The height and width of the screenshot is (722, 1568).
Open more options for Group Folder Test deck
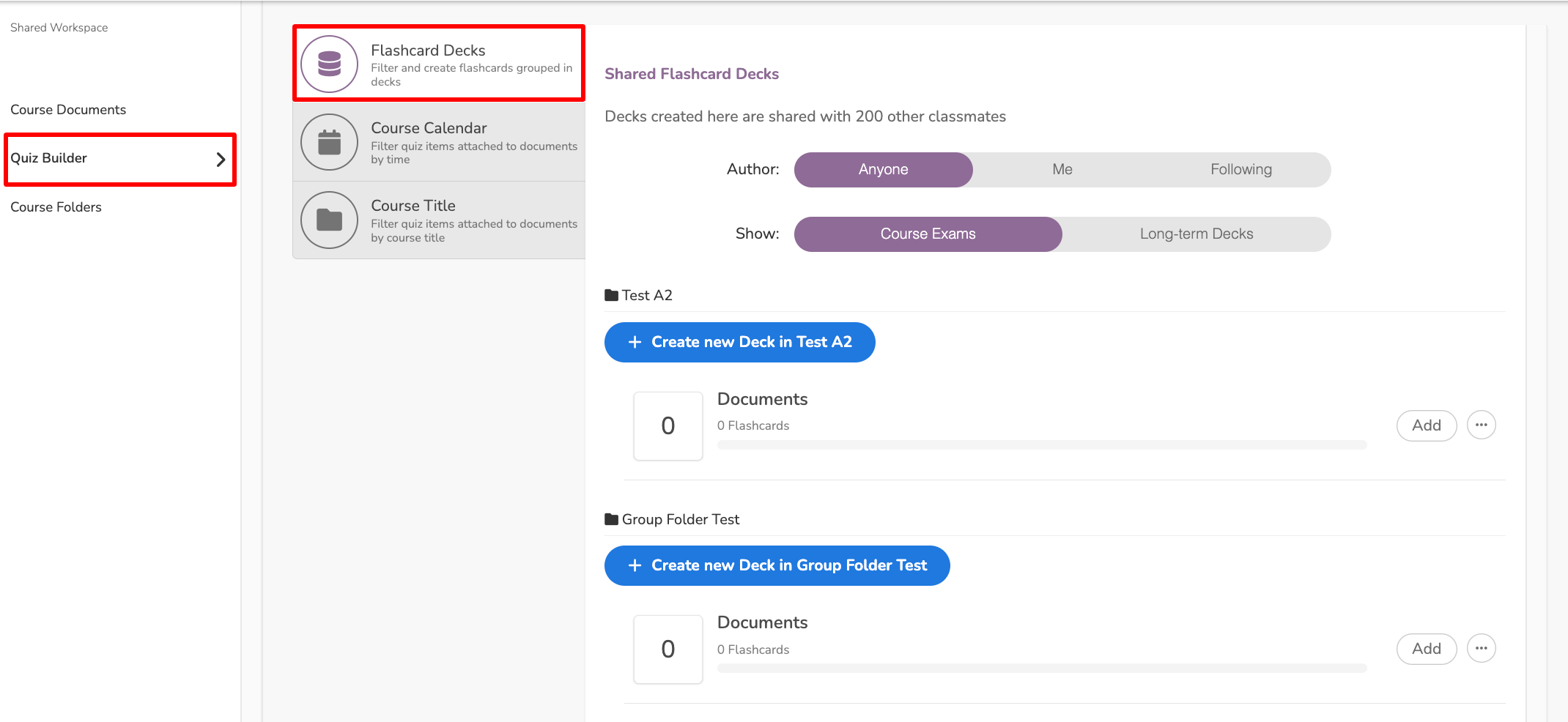pos(1481,649)
